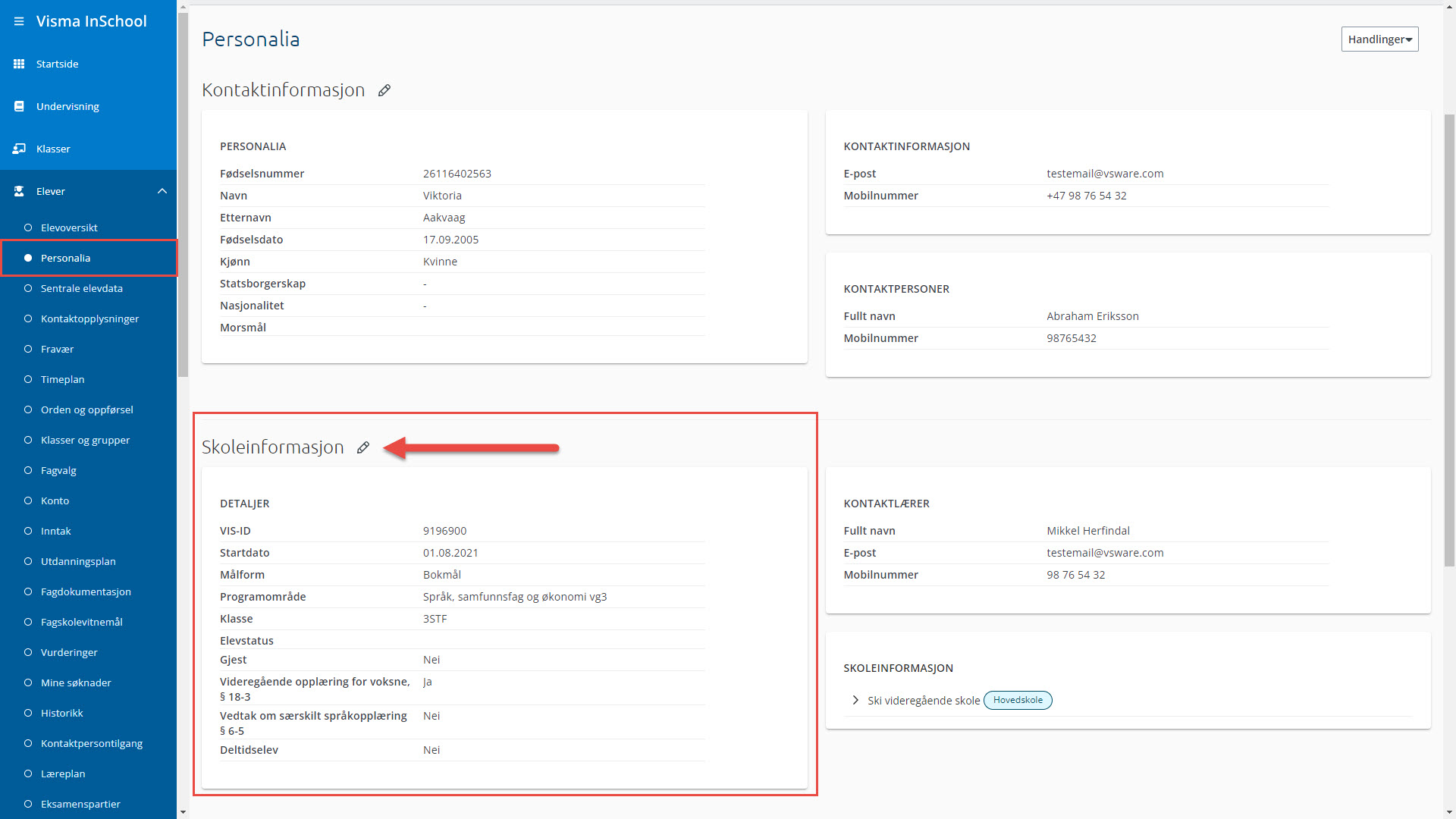Open Utdanningsplan page
1456x819 pixels.
click(78, 561)
